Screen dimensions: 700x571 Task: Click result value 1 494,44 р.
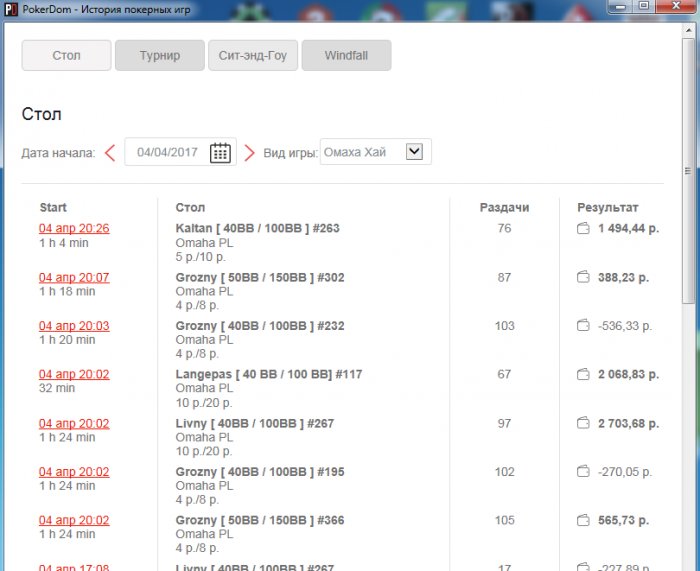coord(629,228)
